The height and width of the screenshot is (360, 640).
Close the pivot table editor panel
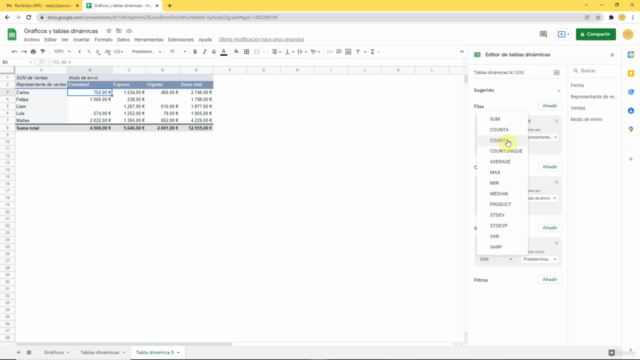[x=612, y=55]
